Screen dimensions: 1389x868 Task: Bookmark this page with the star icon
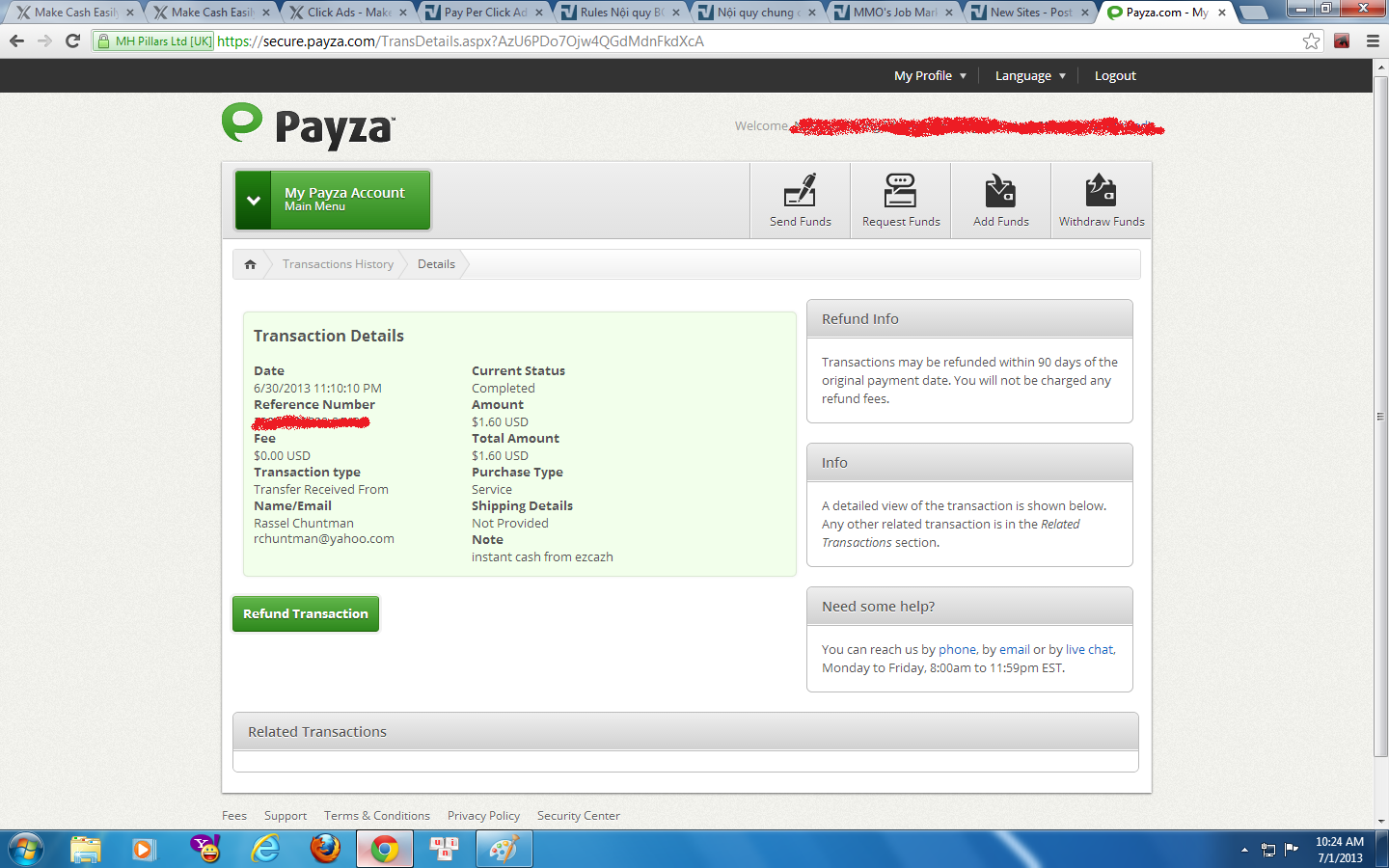[1311, 41]
